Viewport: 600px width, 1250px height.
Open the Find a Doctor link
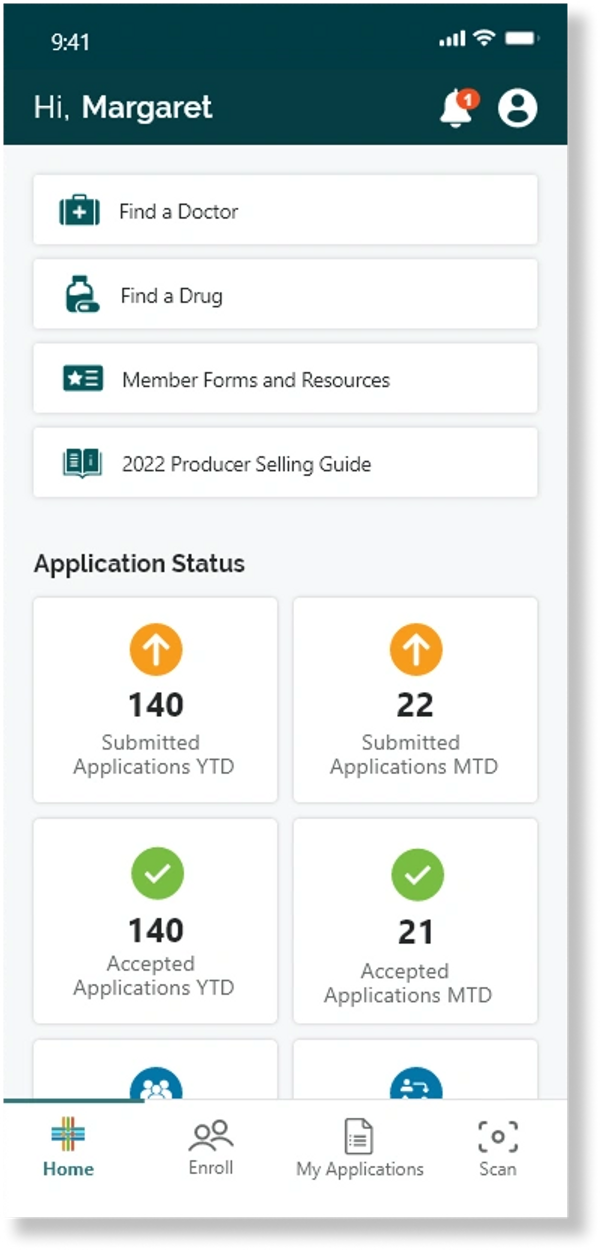pos(285,211)
